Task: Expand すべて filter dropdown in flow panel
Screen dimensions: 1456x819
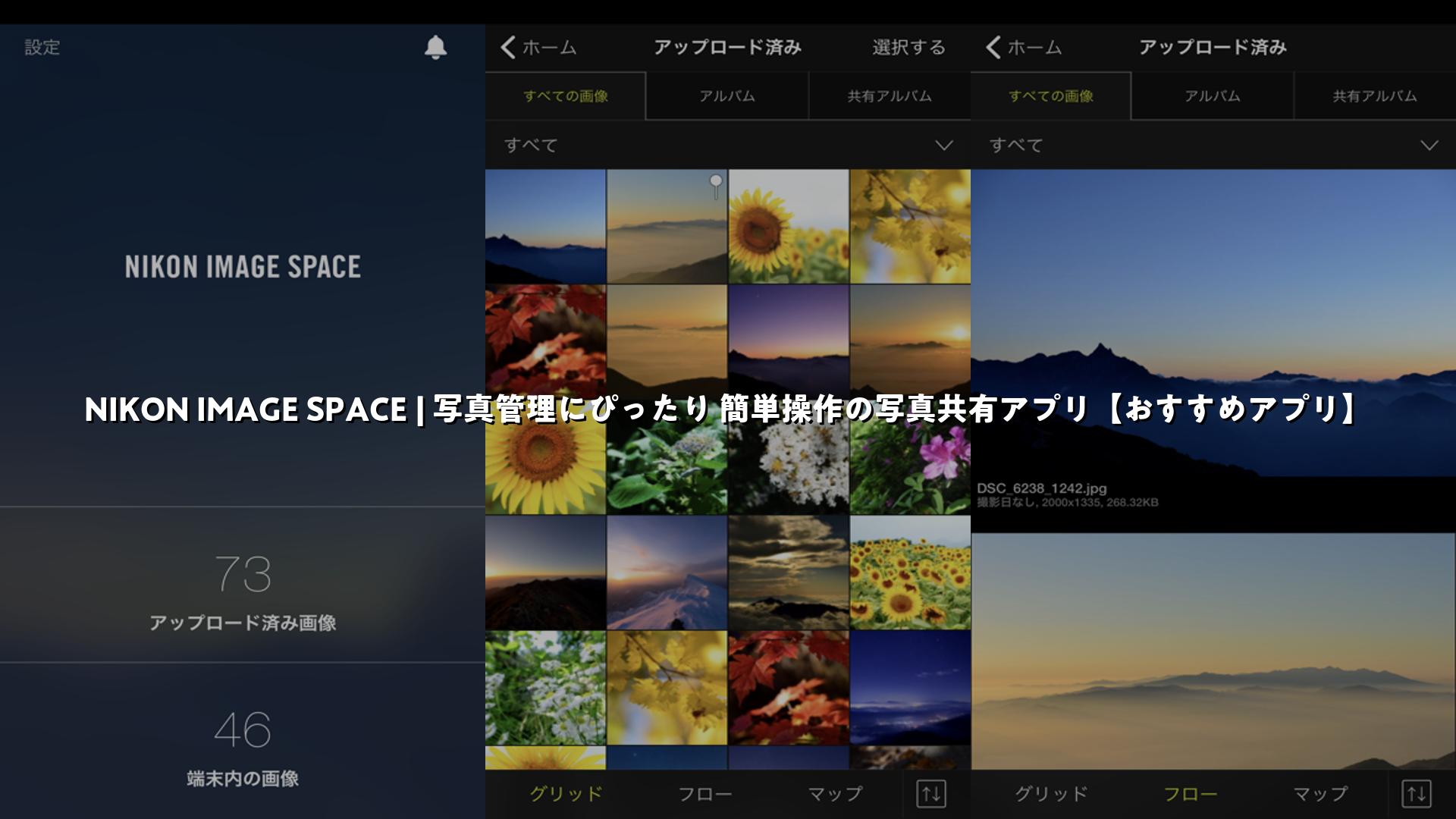Action: tap(1213, 145)
